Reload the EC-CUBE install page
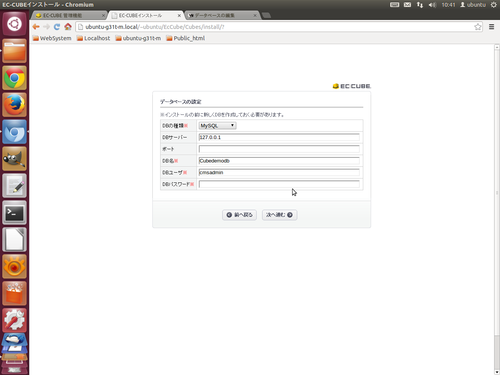Image resolution: width=500 pixels, height=375 pixels. click(x=57, y=27)
